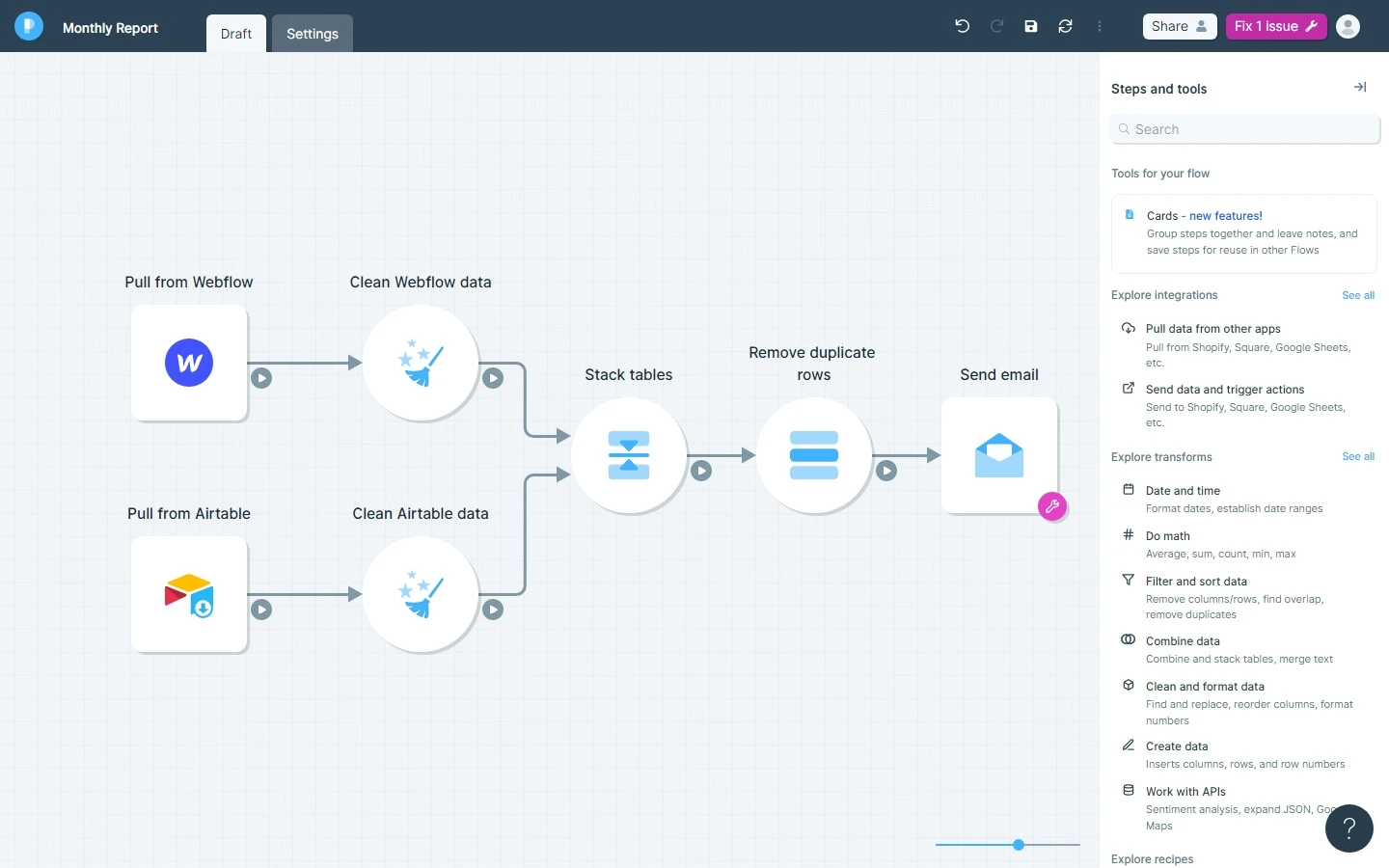Click See all for Explore integrations
The image size is (1389, 868).
(1358, 295)
